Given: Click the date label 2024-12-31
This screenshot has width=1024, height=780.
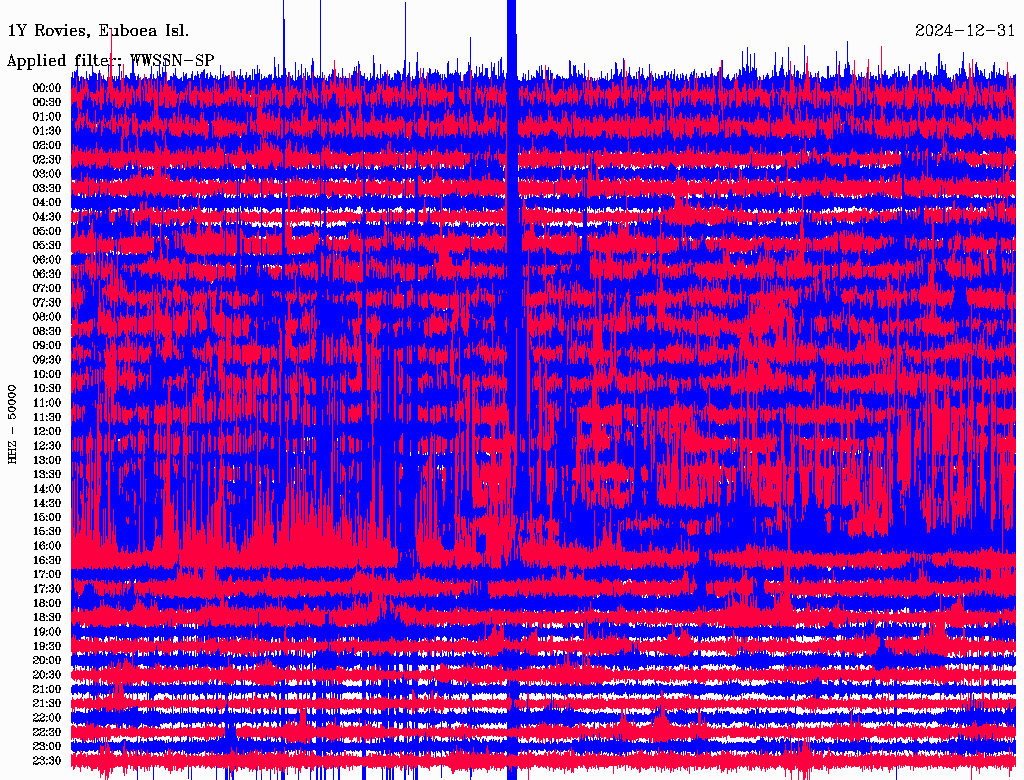Looking at the screenshot, I should point(965,30).
